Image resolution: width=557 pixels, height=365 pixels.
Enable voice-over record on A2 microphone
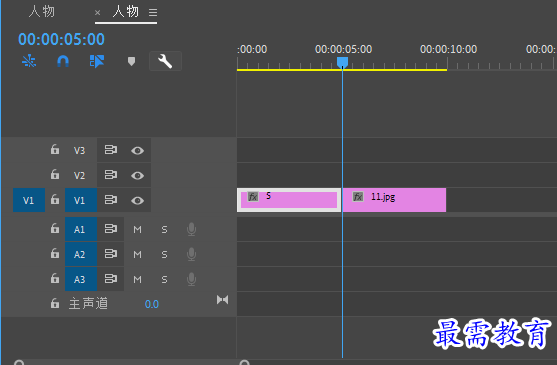click(191, 254)
